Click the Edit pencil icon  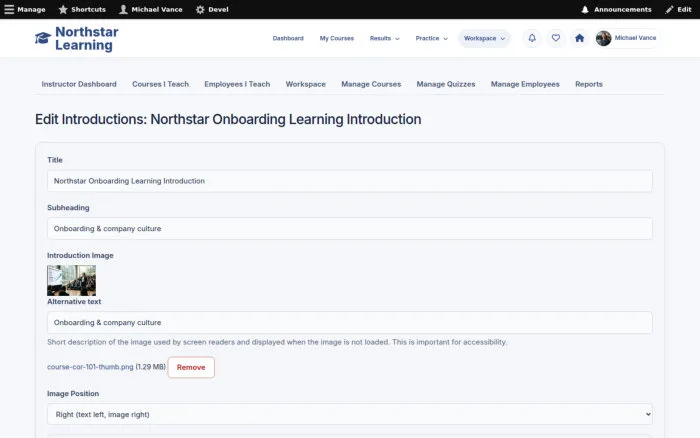click(x=669, y=9)
